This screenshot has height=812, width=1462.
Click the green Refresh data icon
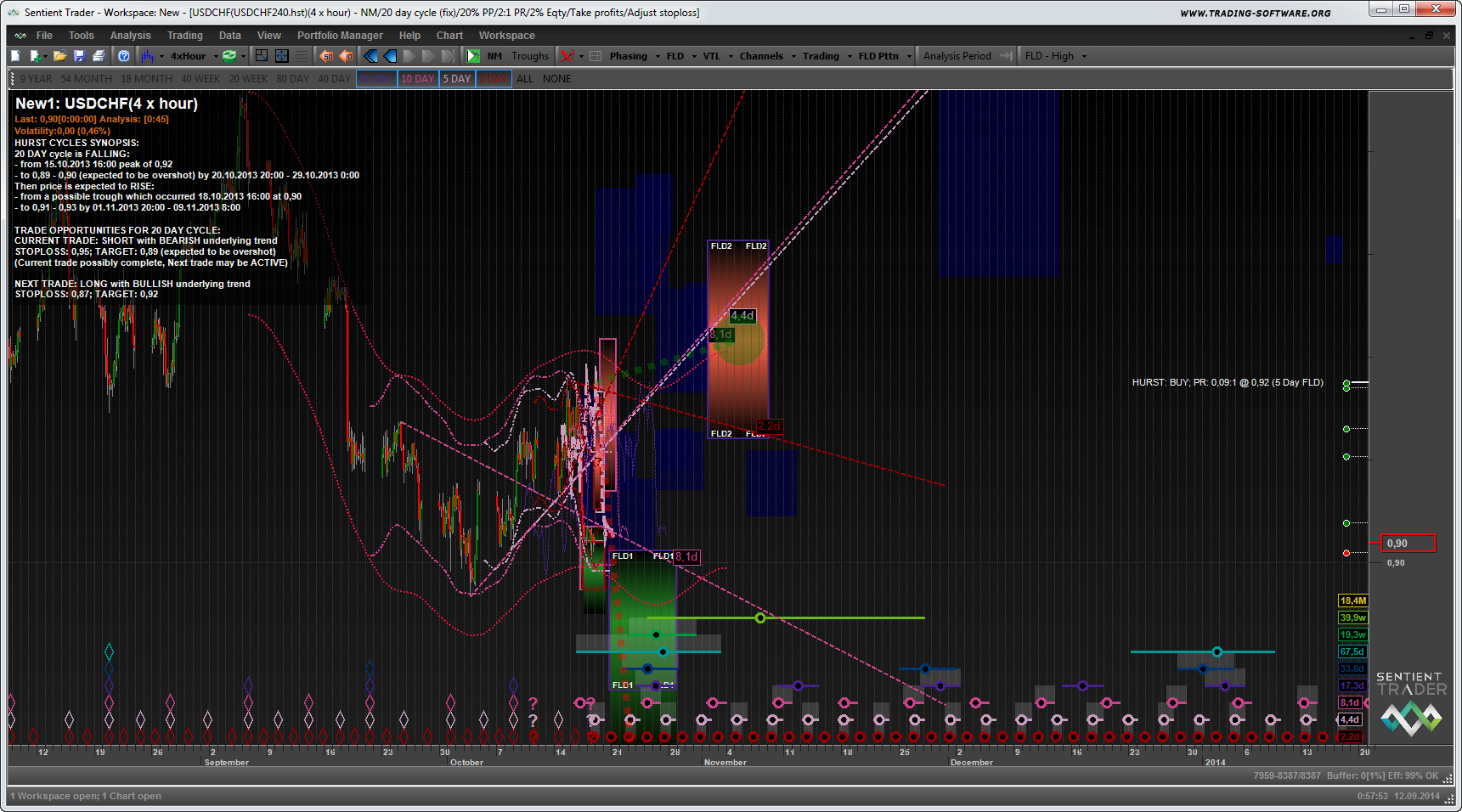229,56
